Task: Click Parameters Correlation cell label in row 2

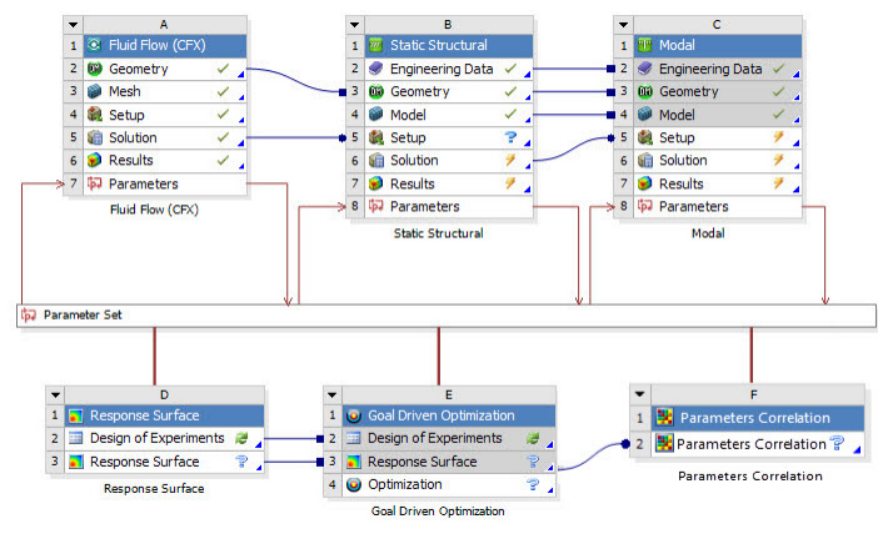Action: point(751,444)
